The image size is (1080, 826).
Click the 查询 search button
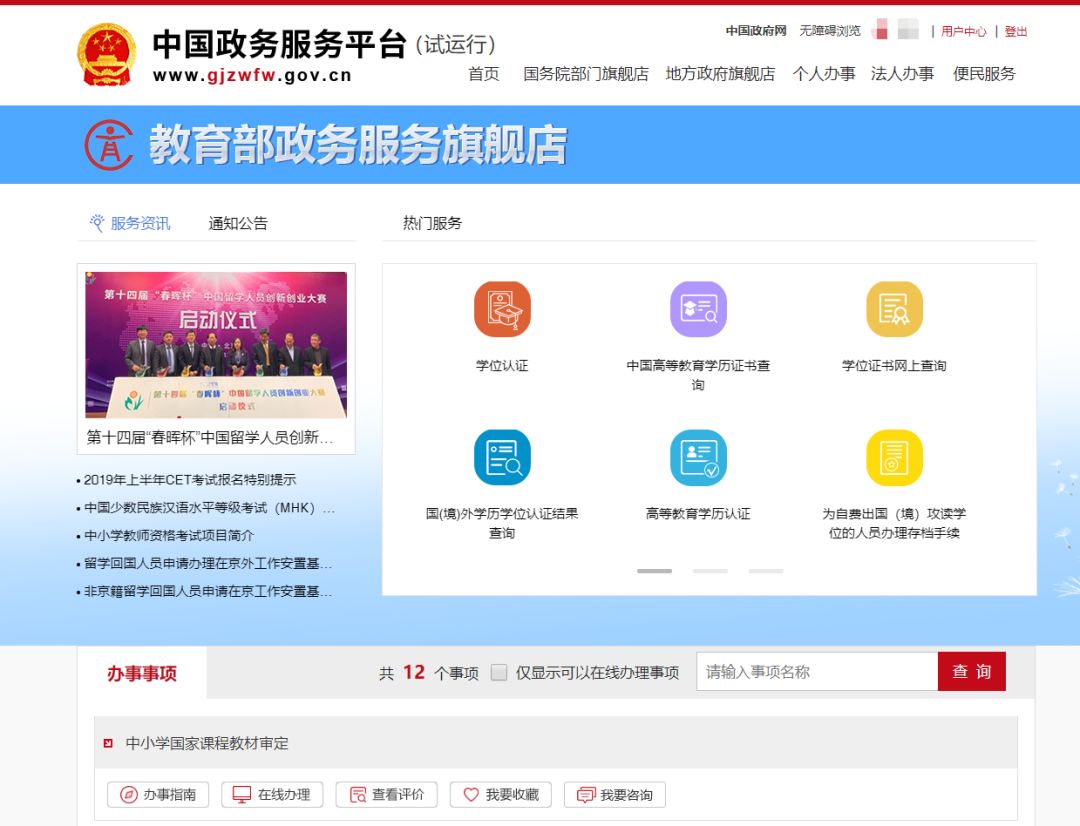(x=971, y=672)
